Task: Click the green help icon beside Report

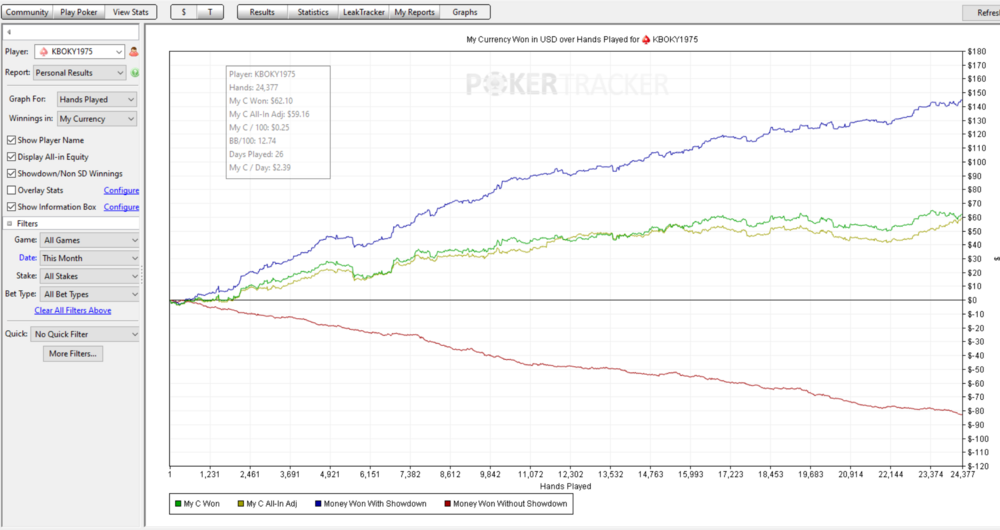Action: coord(134,73)
